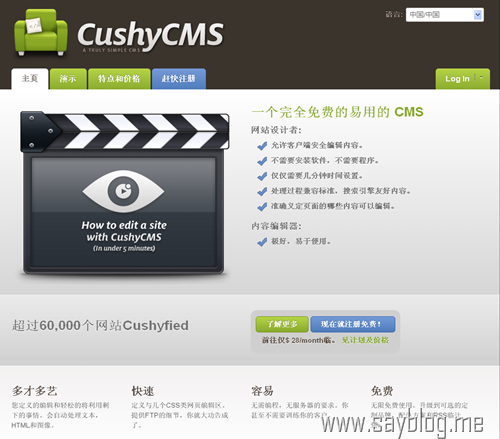Image resolution: width=500 pixels, height=439 pixels.
Task: Click the 超过60,000个网站Cushyfied text
Action: click(100, 325)
